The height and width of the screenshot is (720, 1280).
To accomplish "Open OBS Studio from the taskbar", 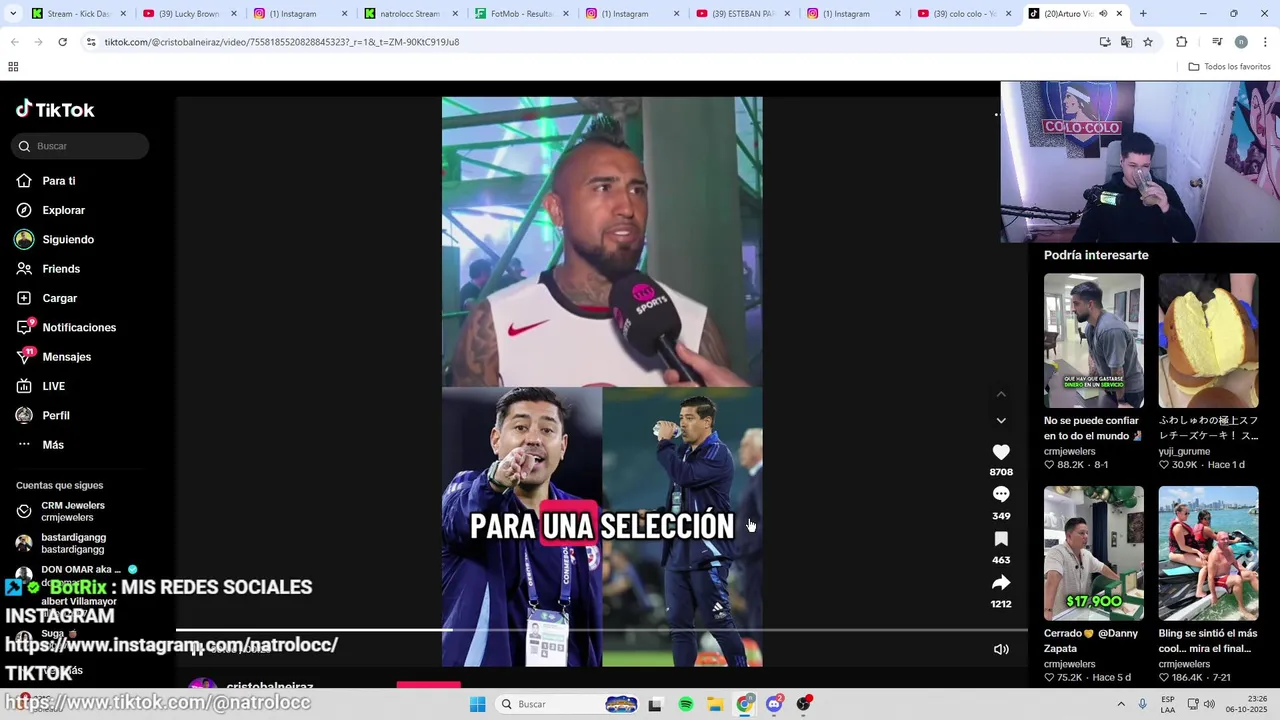I will 803,704.
